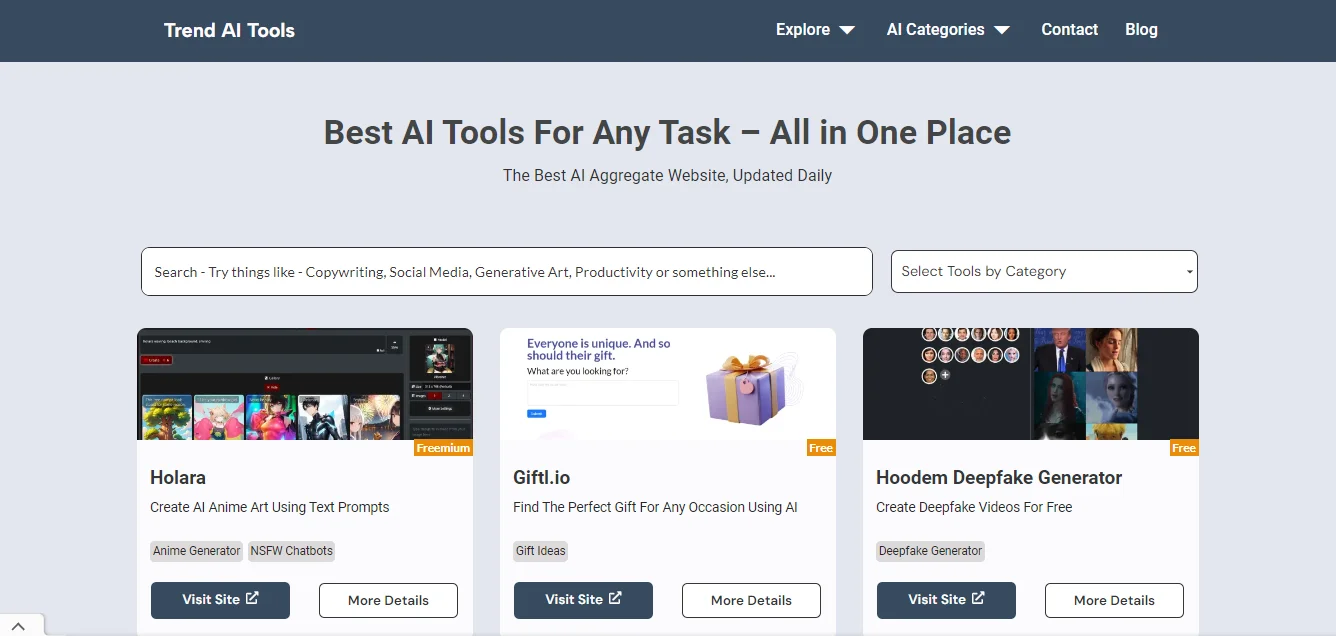Click the Free badge on the Hoodem card

pyautogui.click(x=1184, y=448)
